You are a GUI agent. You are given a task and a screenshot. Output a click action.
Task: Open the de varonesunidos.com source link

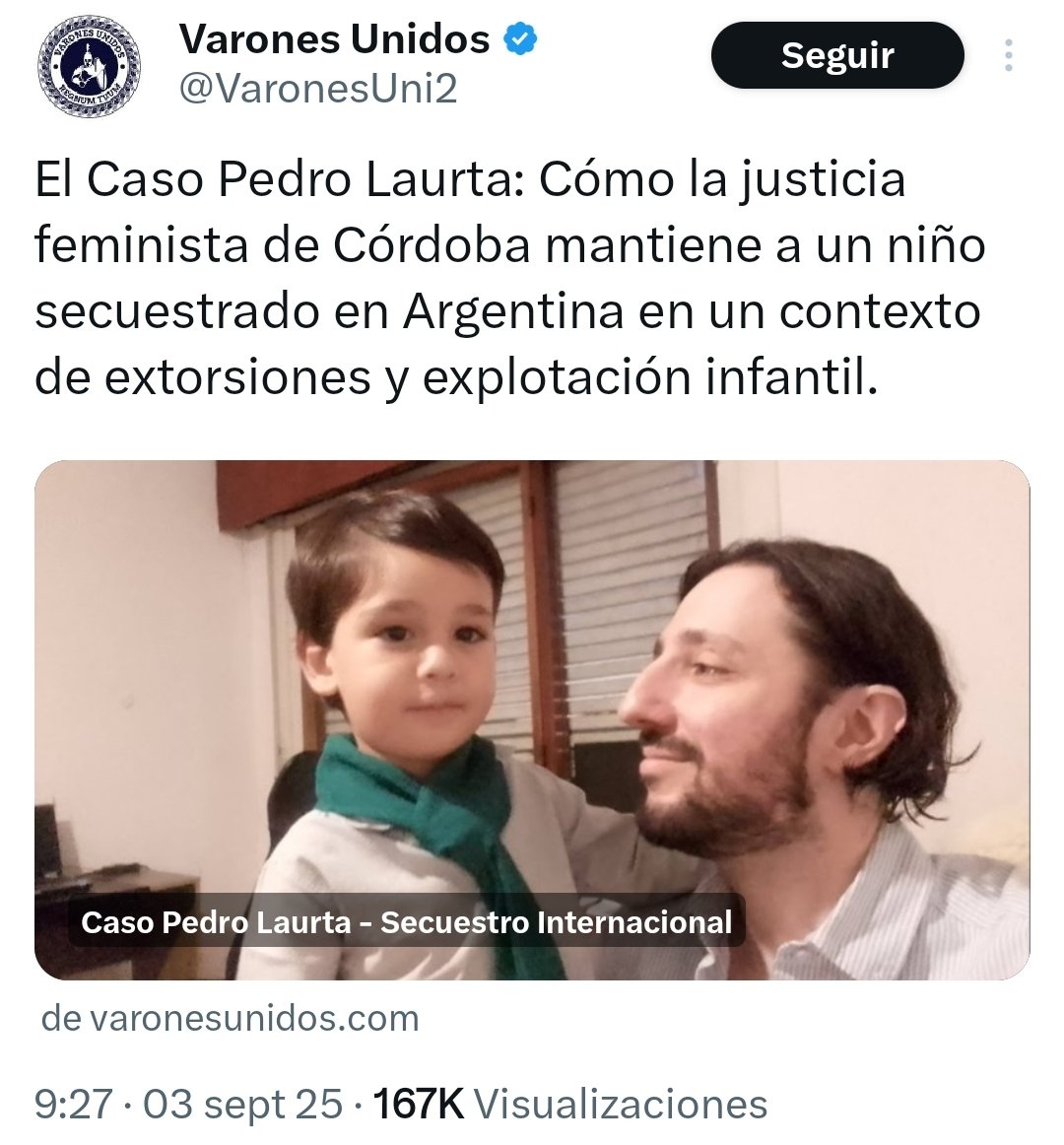point(230,1018)
